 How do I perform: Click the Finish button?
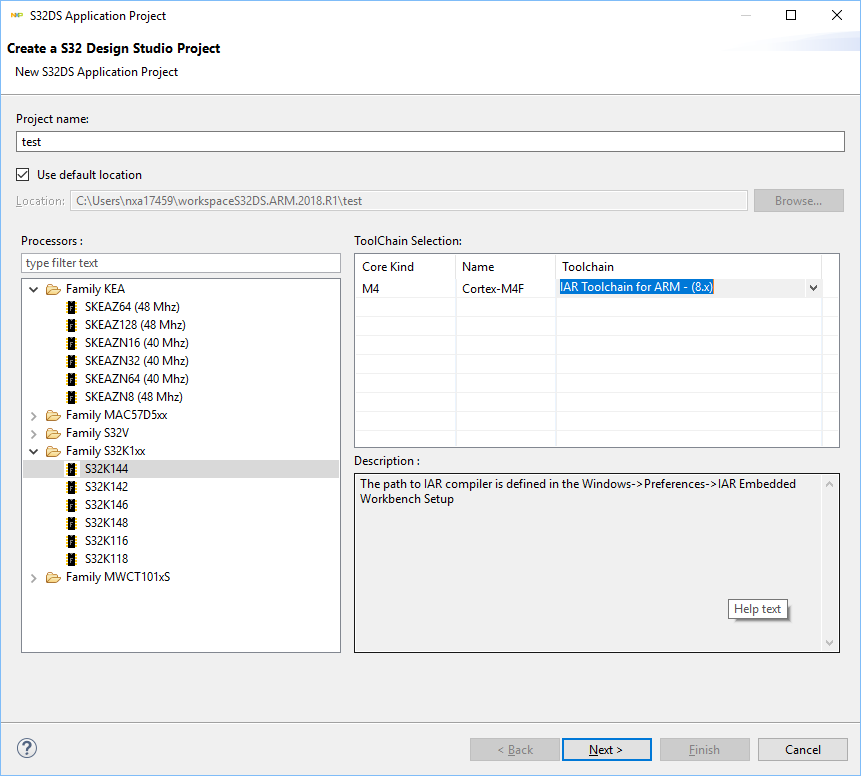(705, 750)
